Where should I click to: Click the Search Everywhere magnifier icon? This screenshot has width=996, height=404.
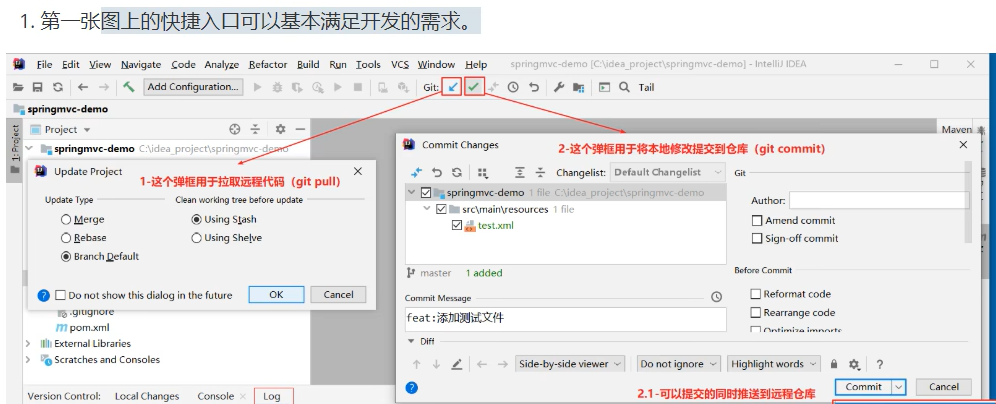click(624, 87)
